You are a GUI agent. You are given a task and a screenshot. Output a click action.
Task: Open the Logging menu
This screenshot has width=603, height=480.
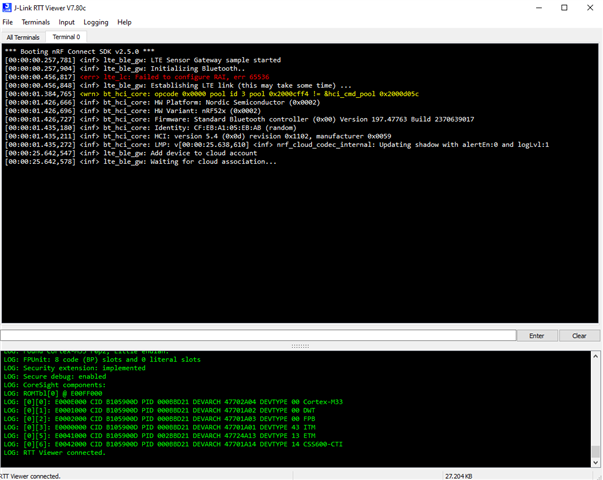[x=96, y=22]
